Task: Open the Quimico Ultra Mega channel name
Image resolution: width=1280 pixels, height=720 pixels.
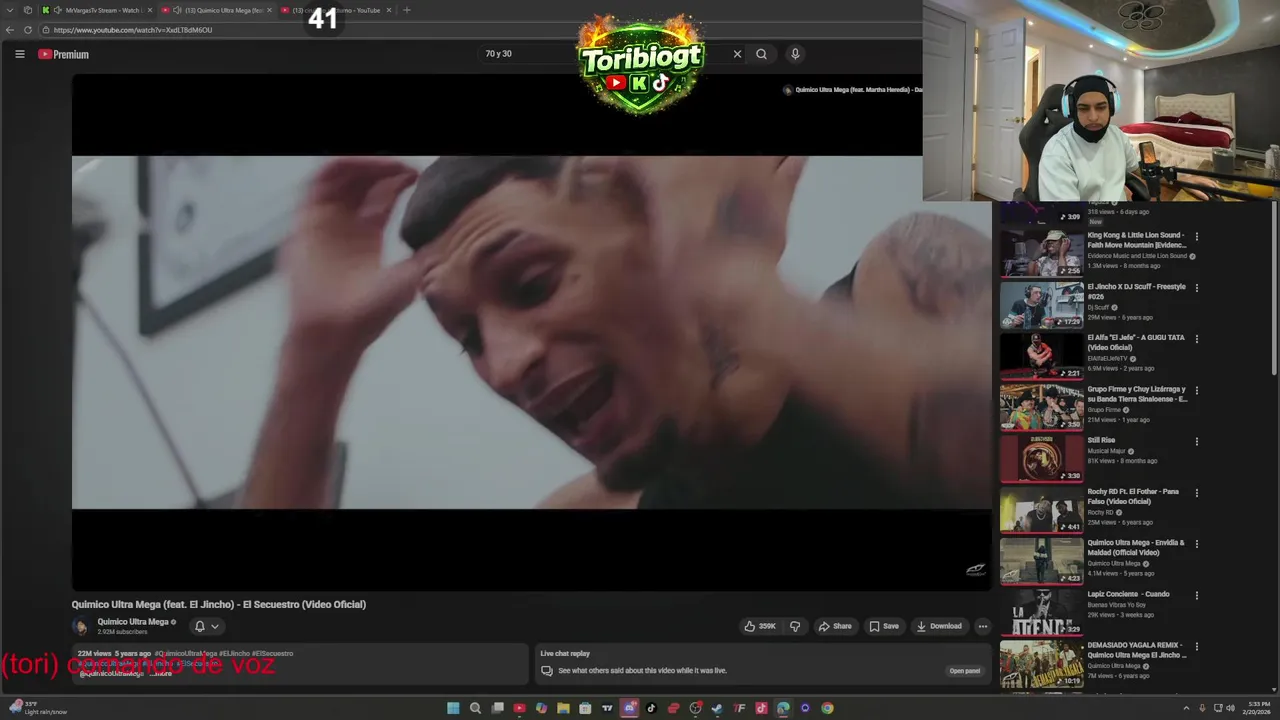Action: [133, 622]
